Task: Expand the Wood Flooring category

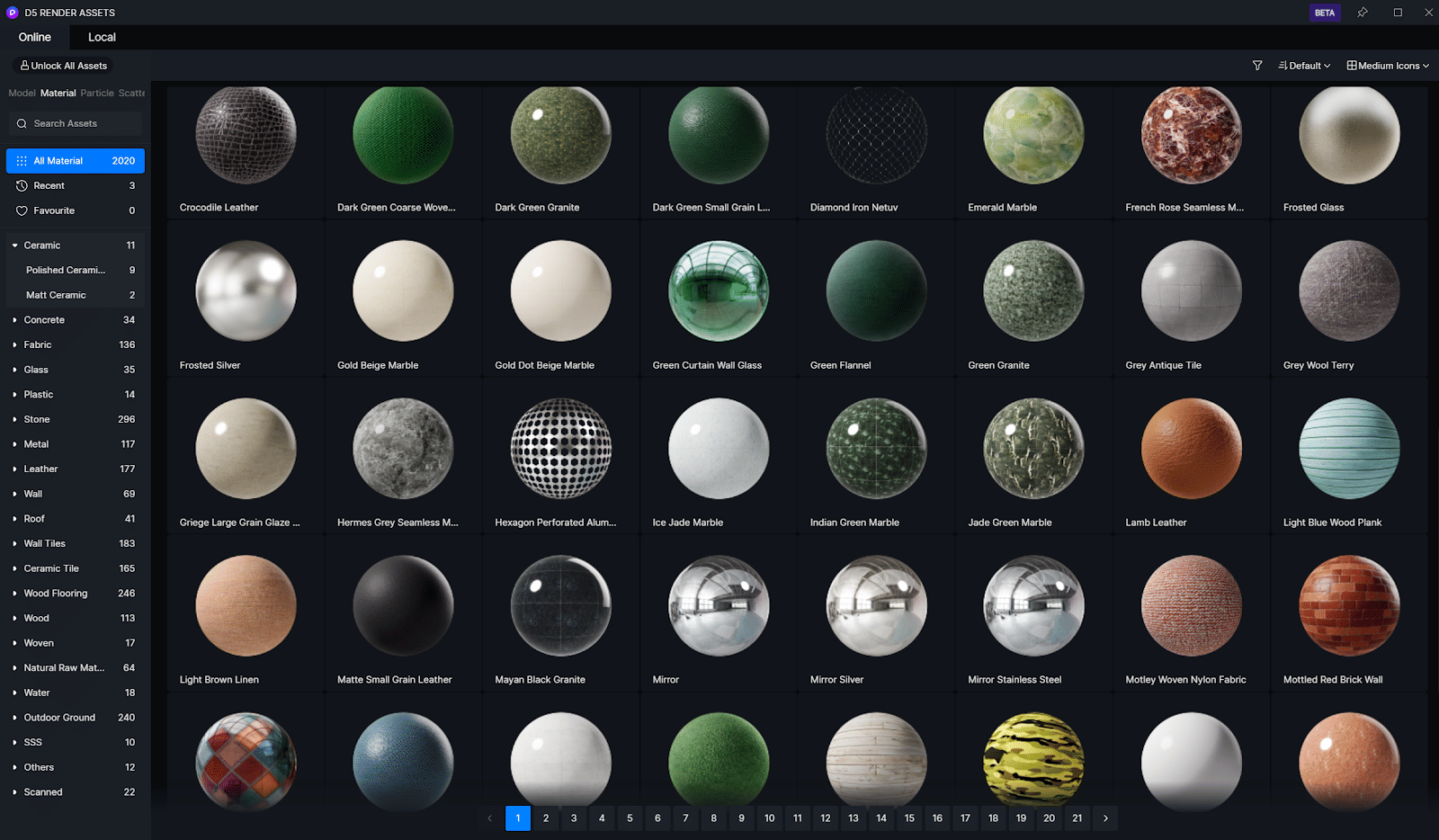Action: (15, 594)
